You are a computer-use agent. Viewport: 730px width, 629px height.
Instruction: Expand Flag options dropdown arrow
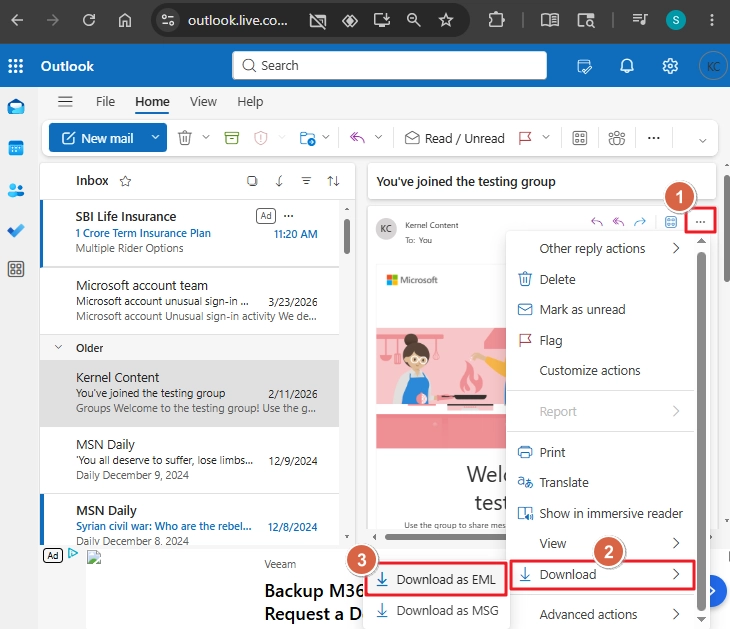pyautogui.click(x=546, y=137)
